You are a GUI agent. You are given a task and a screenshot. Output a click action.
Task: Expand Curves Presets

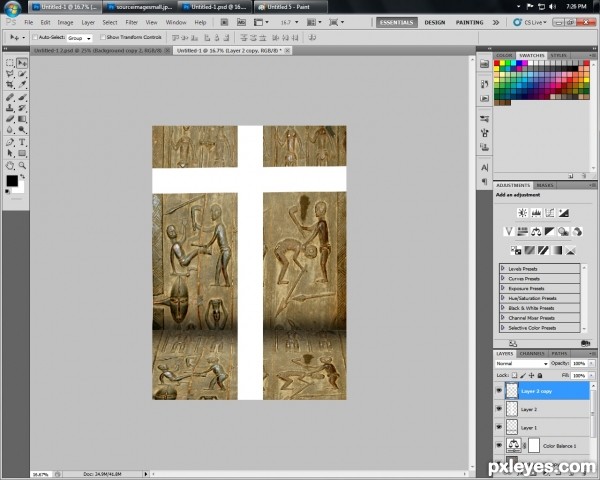point(503,278)
